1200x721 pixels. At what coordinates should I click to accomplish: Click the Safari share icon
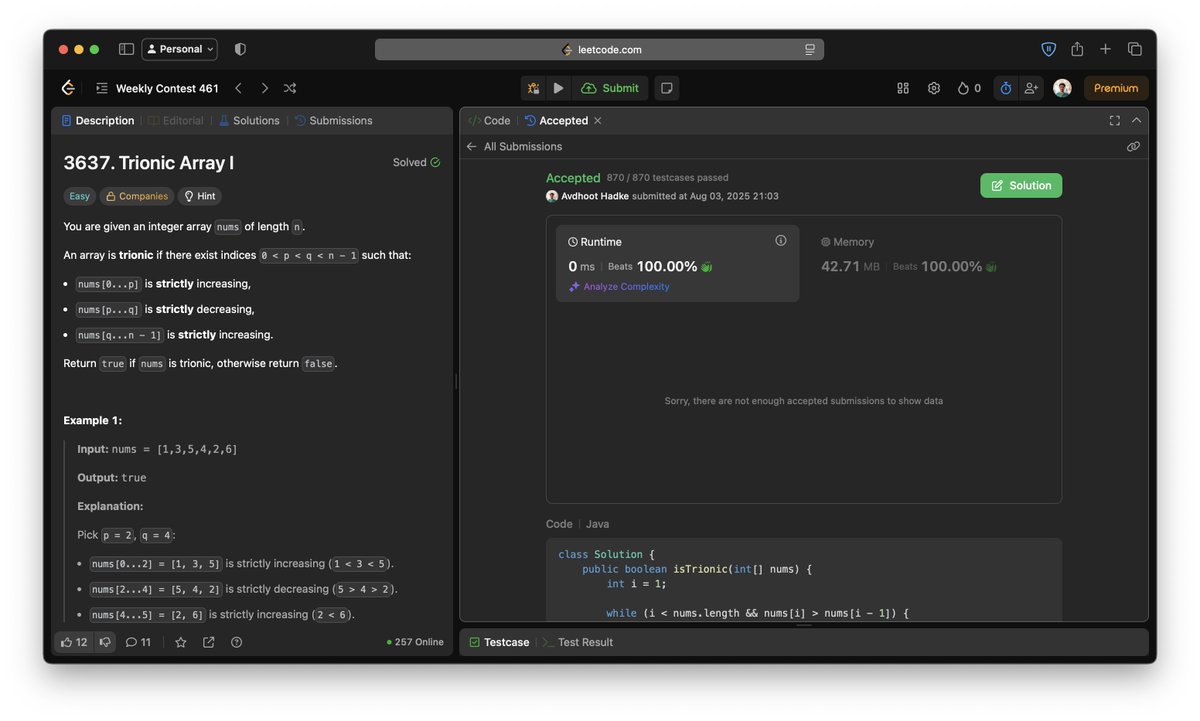[x=1077, y=48]
